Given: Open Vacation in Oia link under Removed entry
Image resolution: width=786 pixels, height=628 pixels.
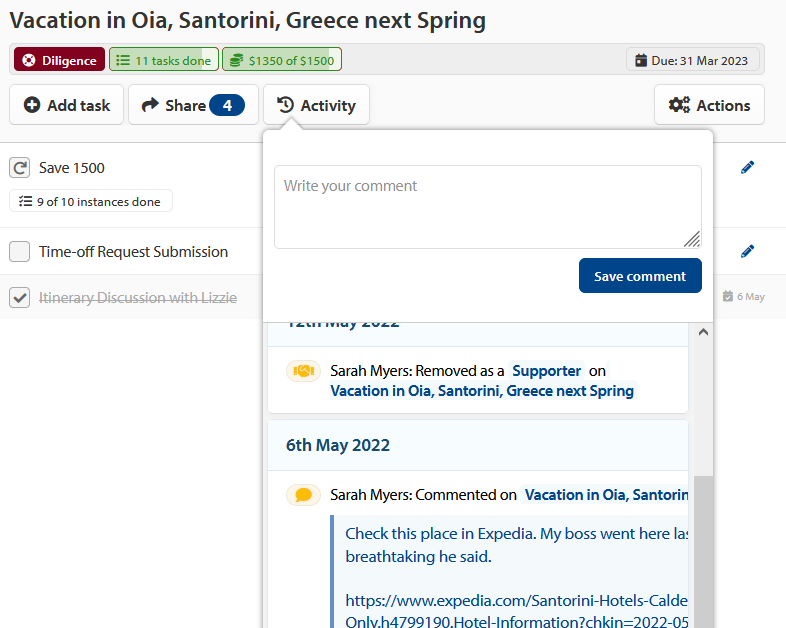Looking at the screenshot, I should click(x=482, y=391).
